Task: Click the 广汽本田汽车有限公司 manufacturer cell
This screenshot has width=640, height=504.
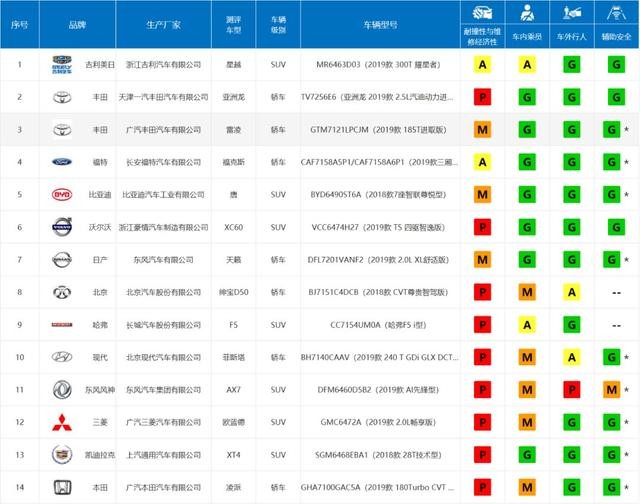Action: pyautogui.click(x=163, y=487)
